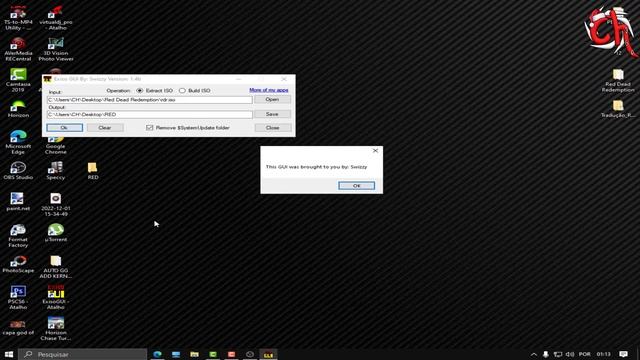Show hidden system tray icons chevron
Viewport: 640px width, 360px height.
(x=533, y=354)
